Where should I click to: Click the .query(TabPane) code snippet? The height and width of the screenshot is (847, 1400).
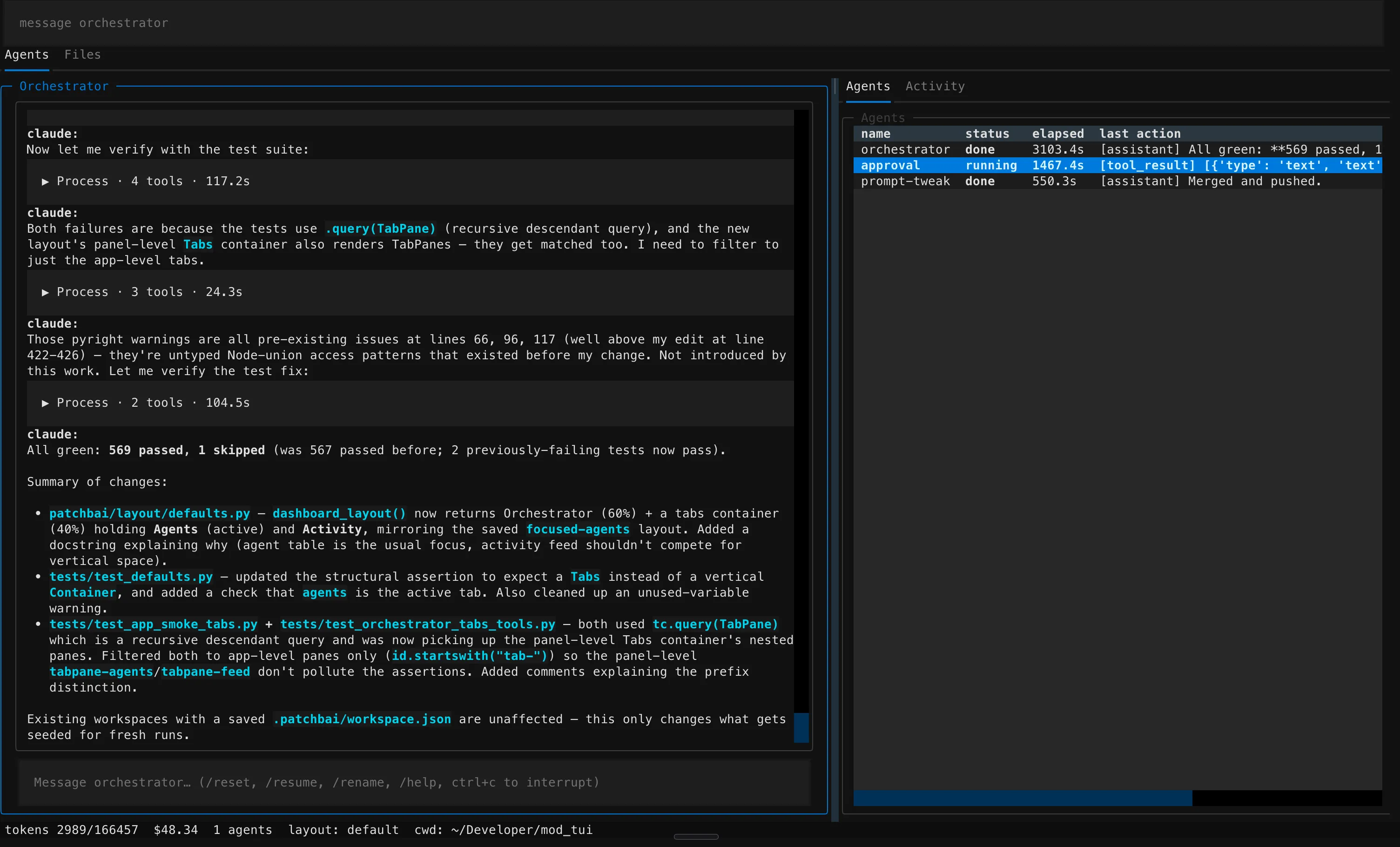[x=380, y=229]
